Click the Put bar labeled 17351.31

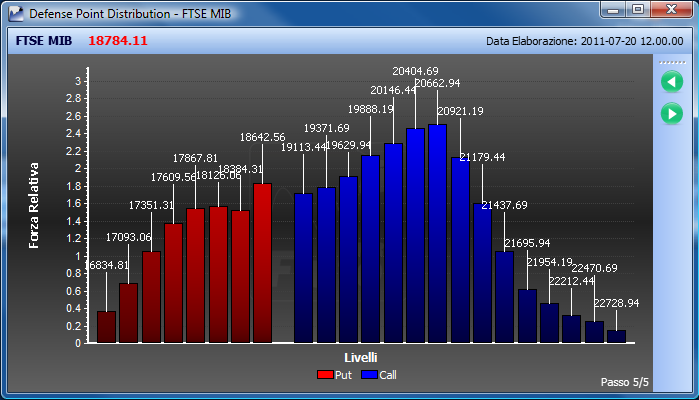point(152,297)
